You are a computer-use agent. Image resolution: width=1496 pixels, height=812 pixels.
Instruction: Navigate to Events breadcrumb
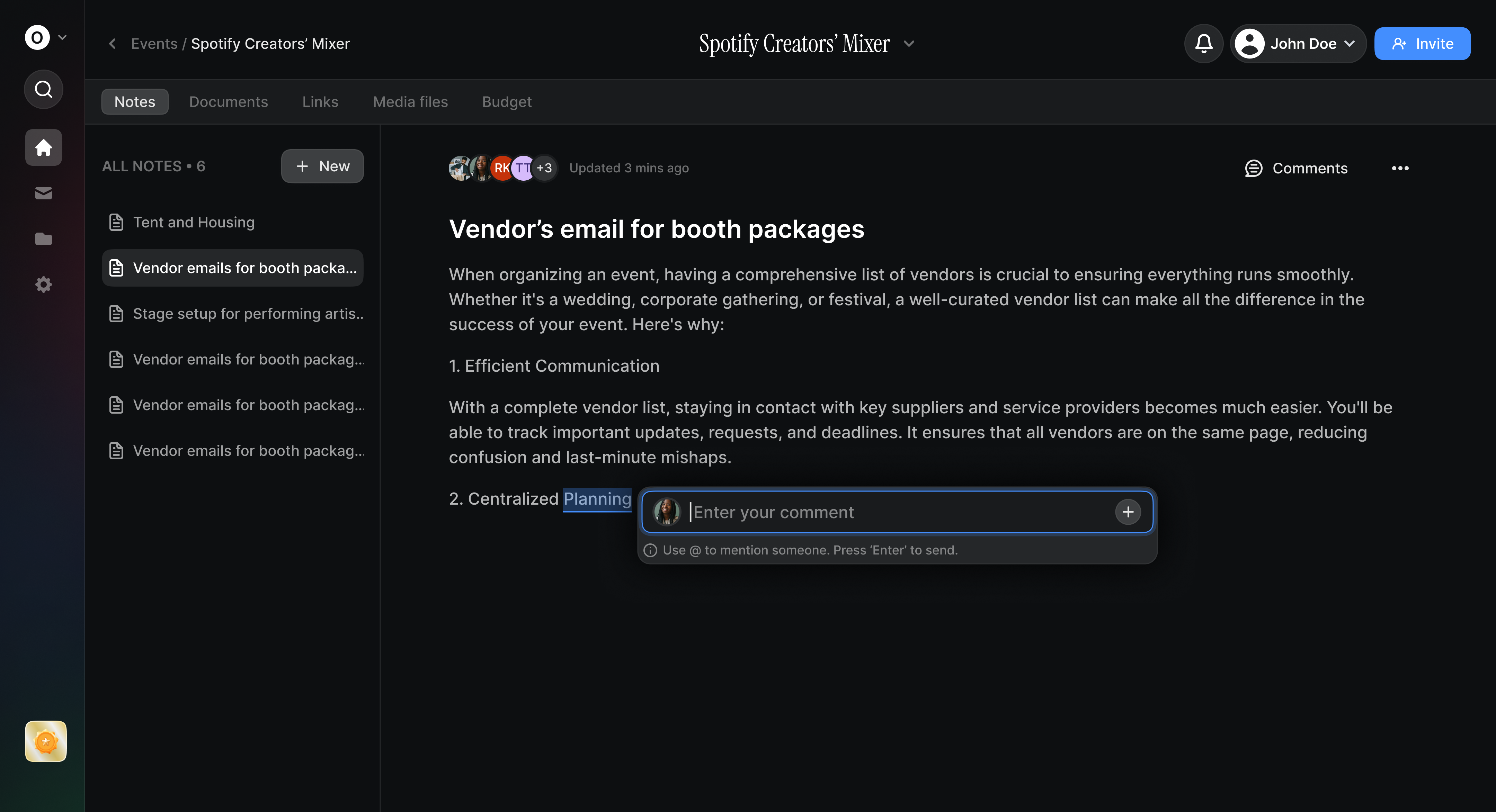tap(154, 44)
